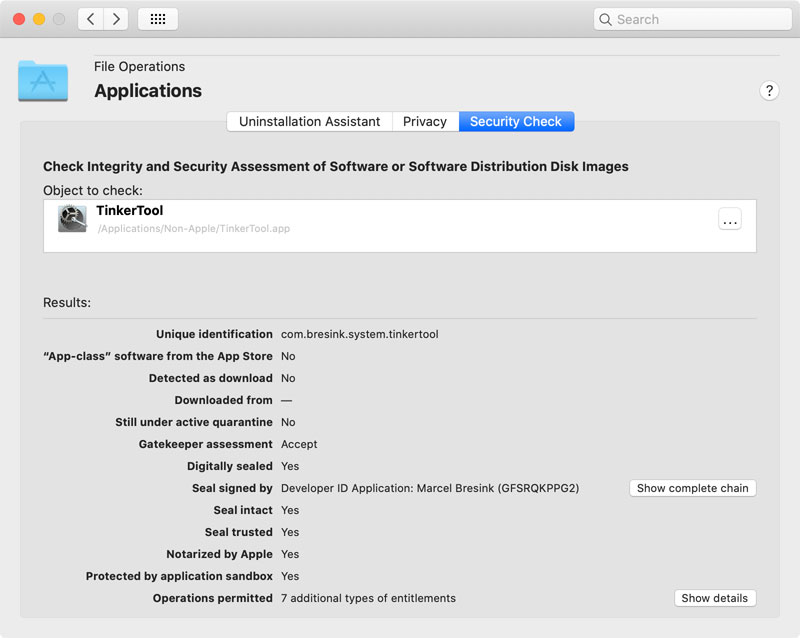This screenshot has width=800, height=638.
Task: Click the Developer ID Application signer text
Action: pos(430,488)
